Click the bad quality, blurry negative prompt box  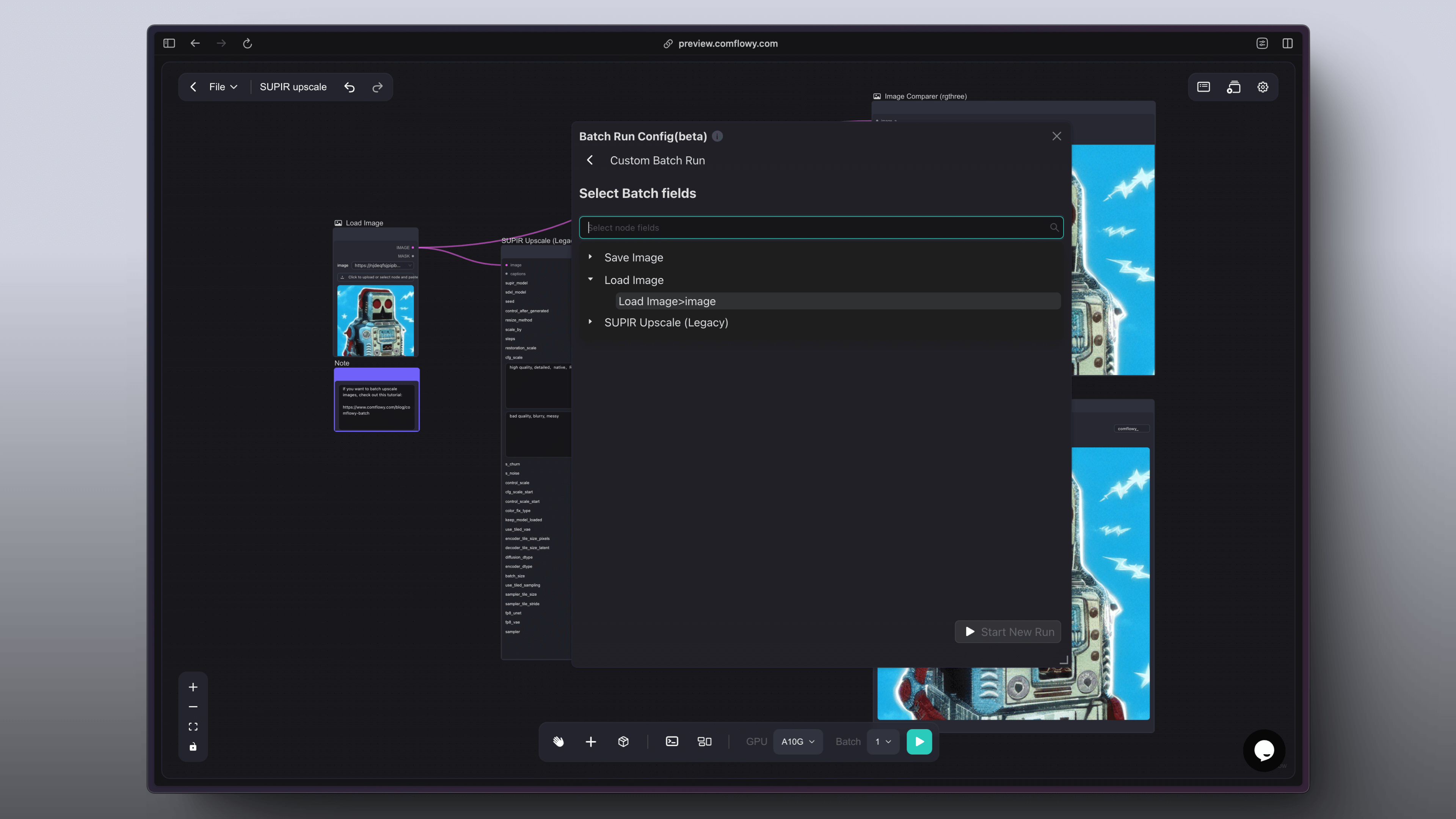click(539, 434)
